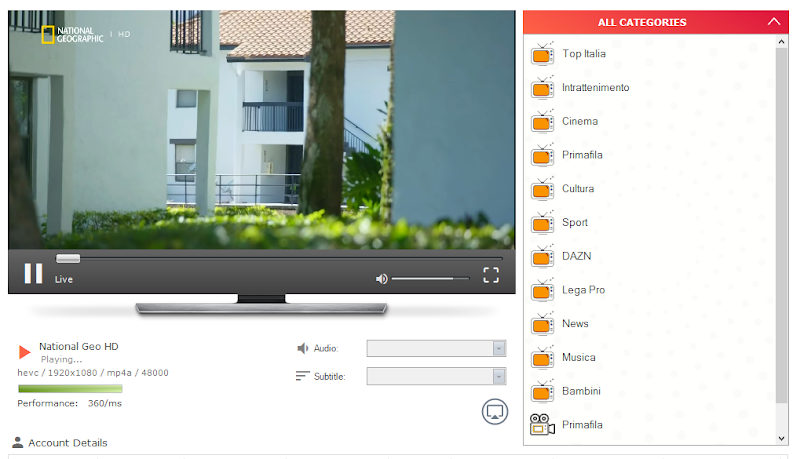Screen dimensions: 800x459
Task: Click the green performance bar
Action: pos(70,389)
